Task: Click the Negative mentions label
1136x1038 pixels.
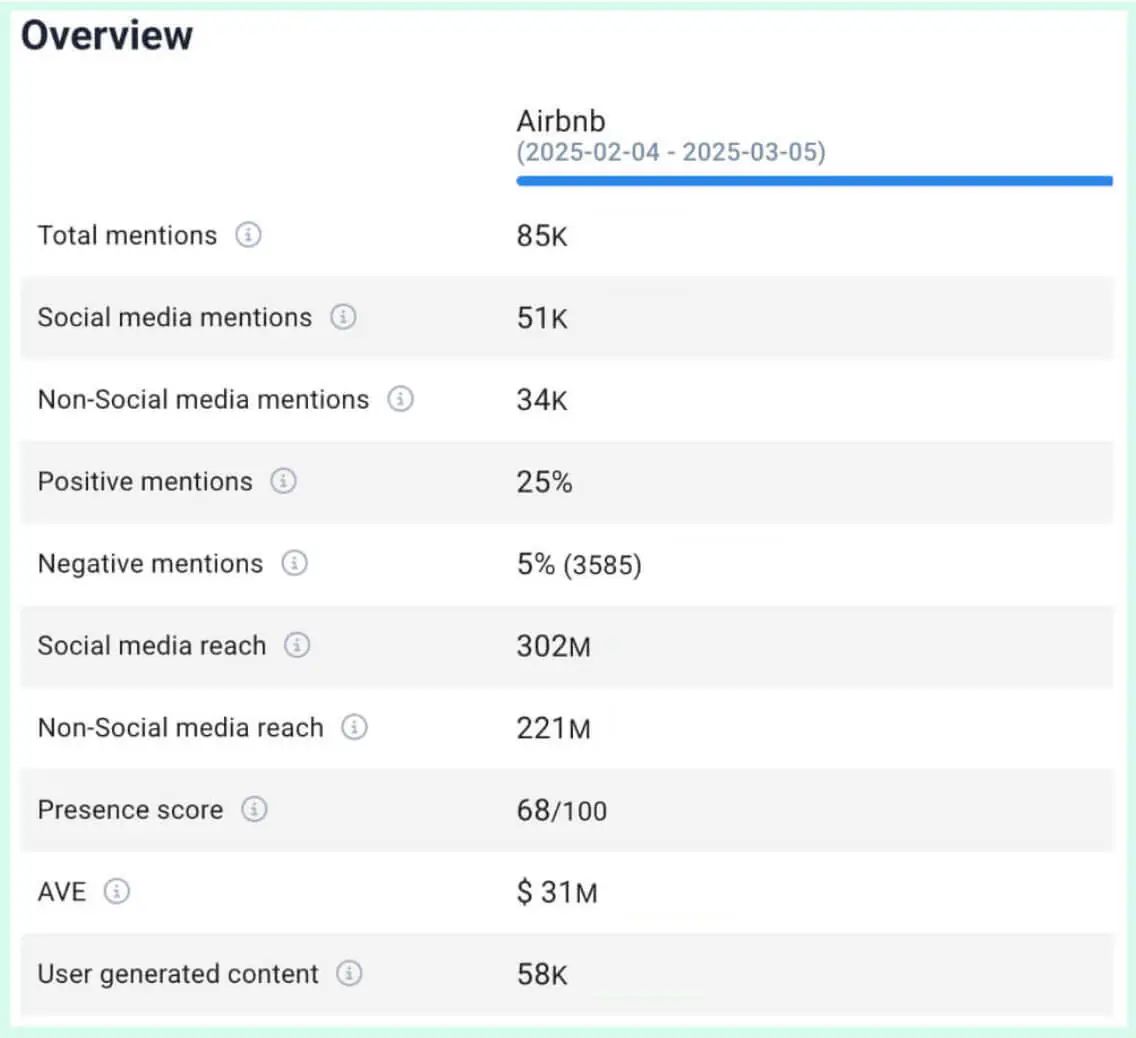Action: [x=151, y=564]
